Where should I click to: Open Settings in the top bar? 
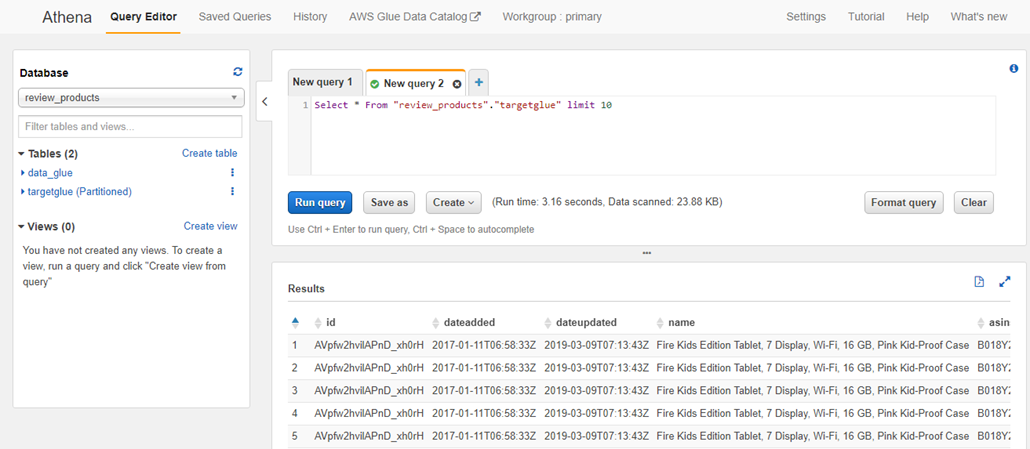(x=806, y=16)
